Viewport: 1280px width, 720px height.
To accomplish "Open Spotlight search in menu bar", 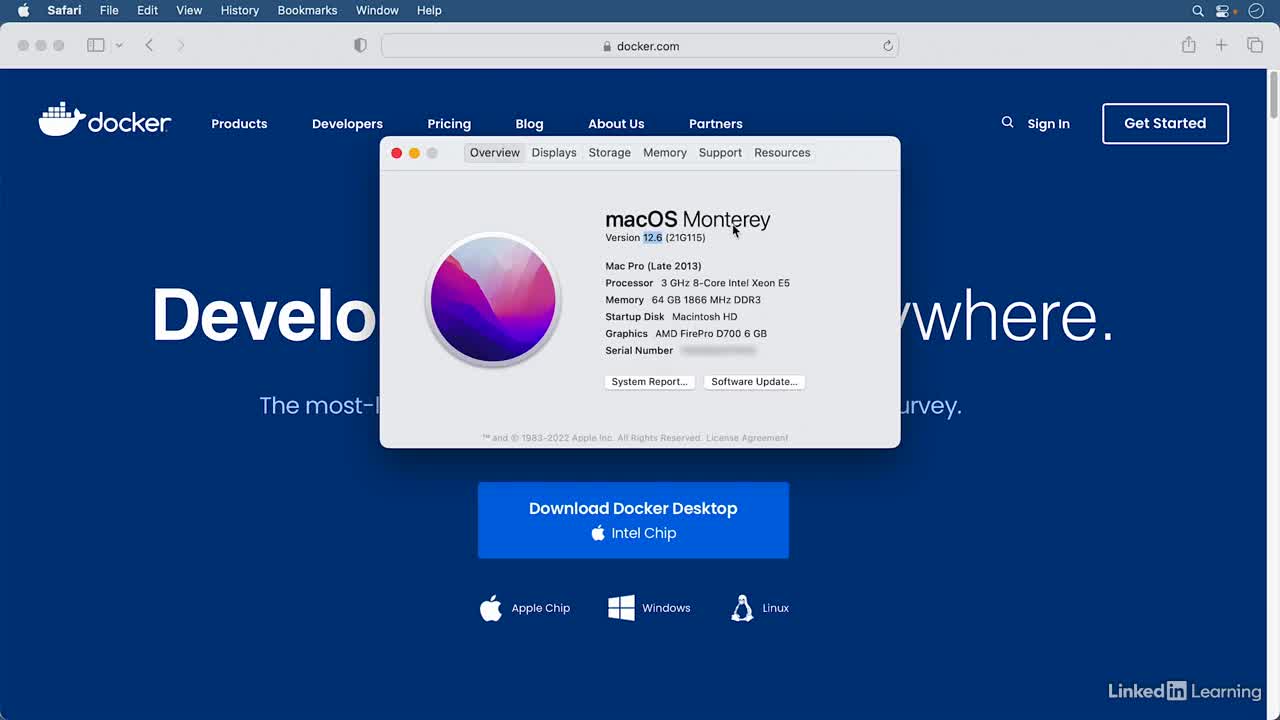I will [x=1198, y=11].
